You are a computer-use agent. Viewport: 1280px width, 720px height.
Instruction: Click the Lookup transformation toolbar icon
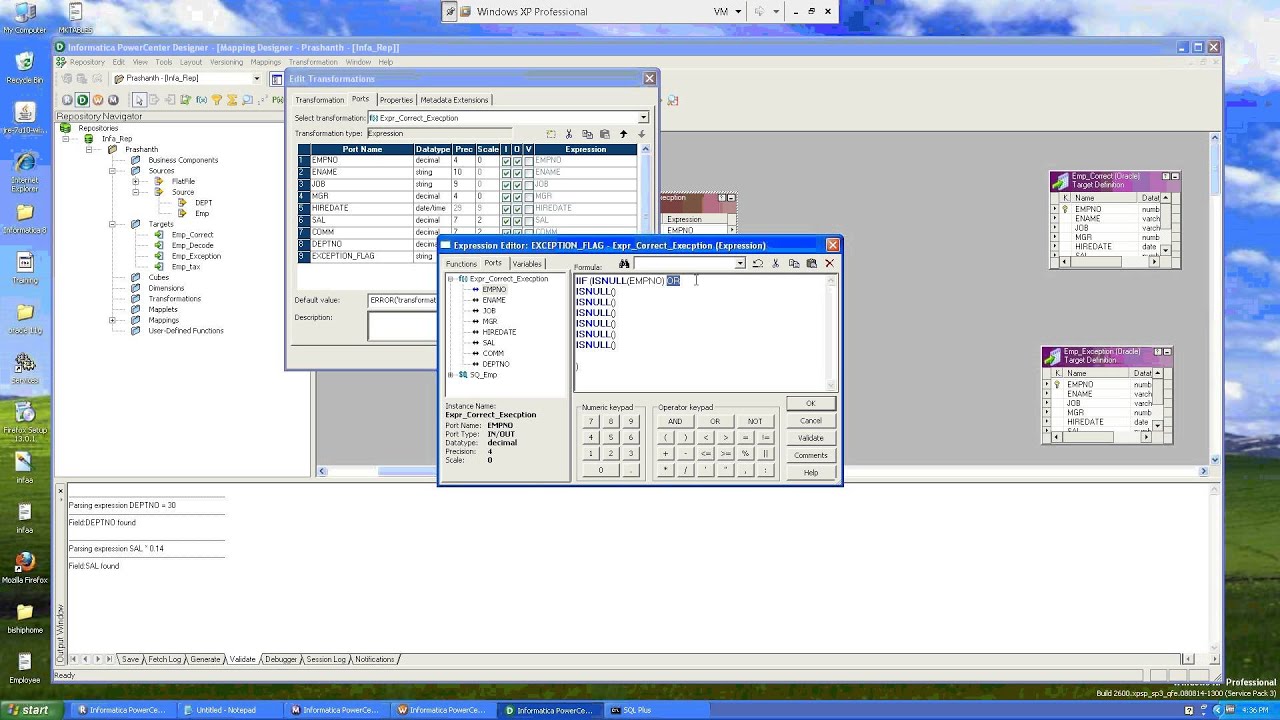pyautogui.click(x=248, y=100)
